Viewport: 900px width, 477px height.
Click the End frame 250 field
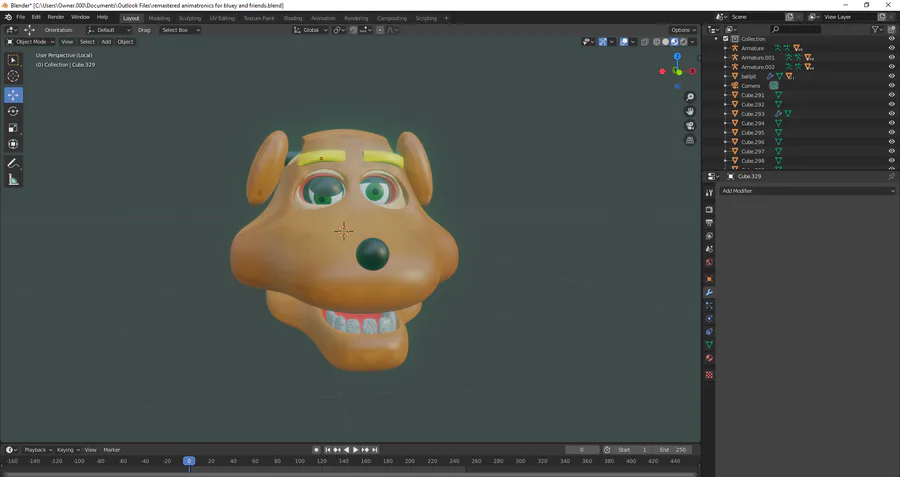(672, 450)
